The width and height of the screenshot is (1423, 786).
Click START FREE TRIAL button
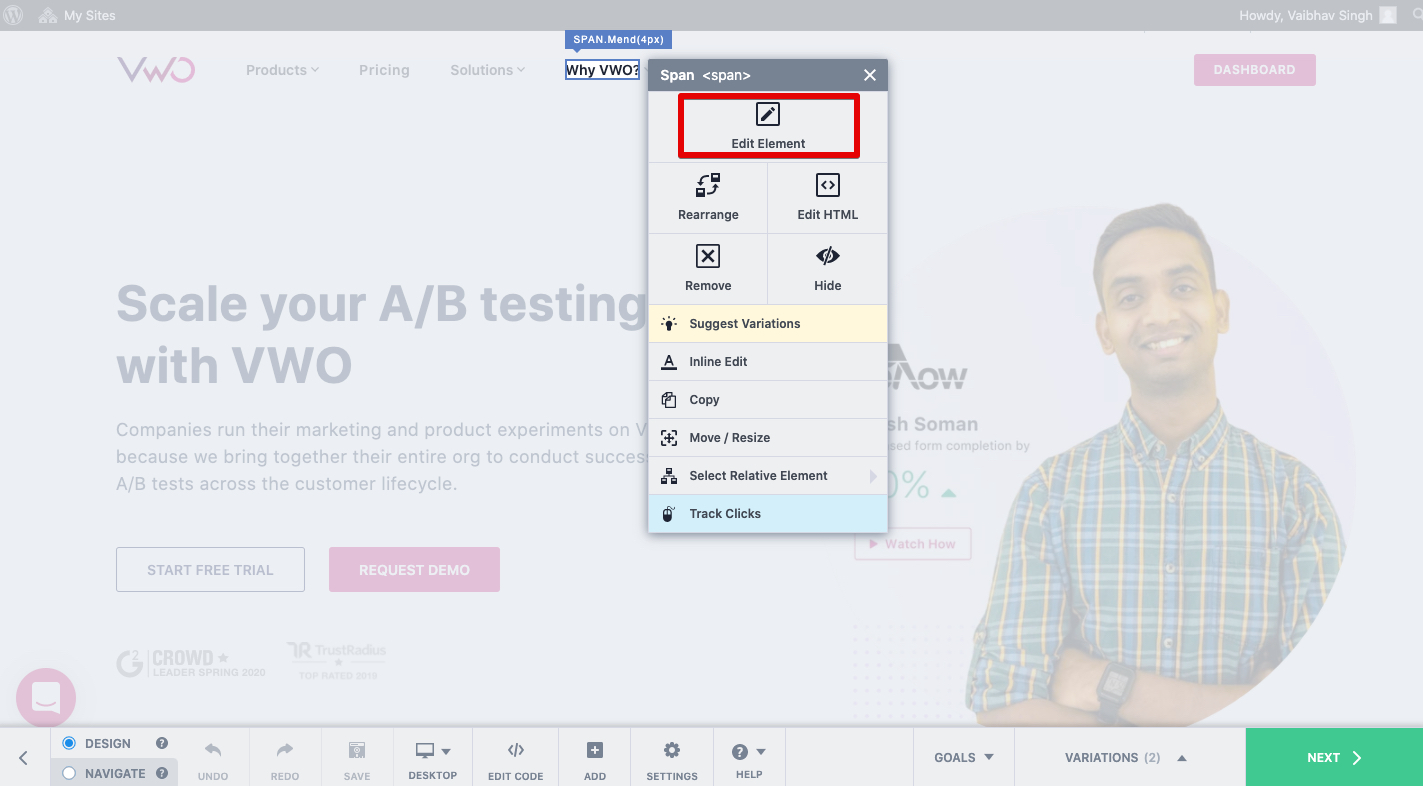coord(210,570)
